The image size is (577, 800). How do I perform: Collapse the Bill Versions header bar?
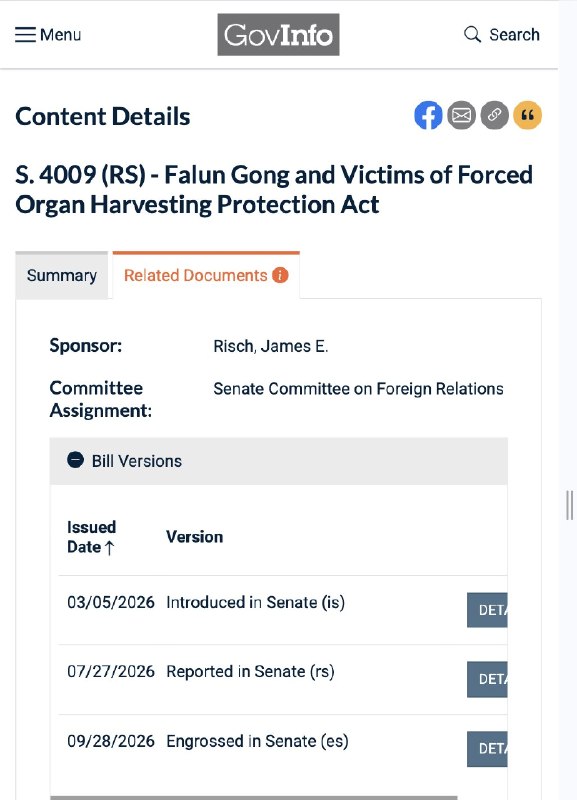coord(279,461)
